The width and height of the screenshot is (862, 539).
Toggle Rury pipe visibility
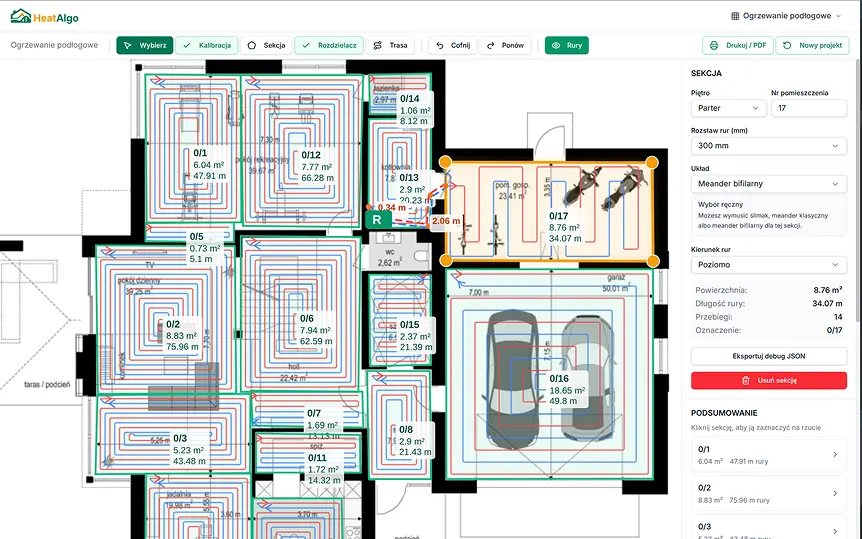pyautogui.click(x=566, y=45)
